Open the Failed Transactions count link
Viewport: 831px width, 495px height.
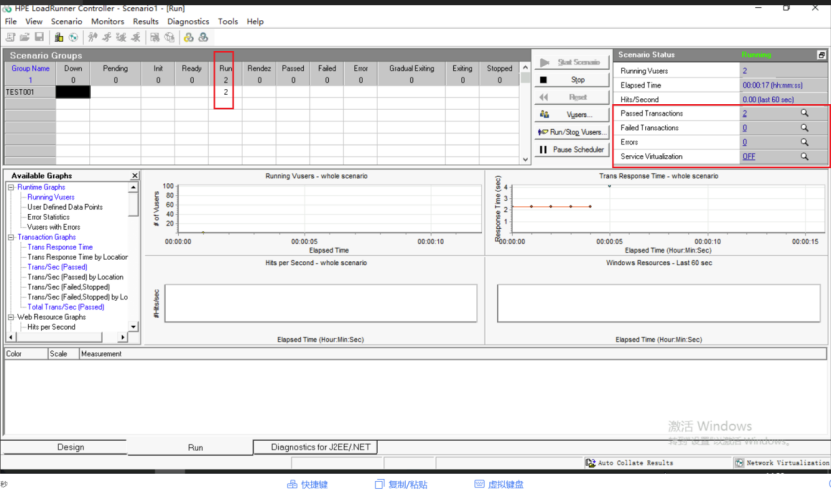[x=745, y=128]
